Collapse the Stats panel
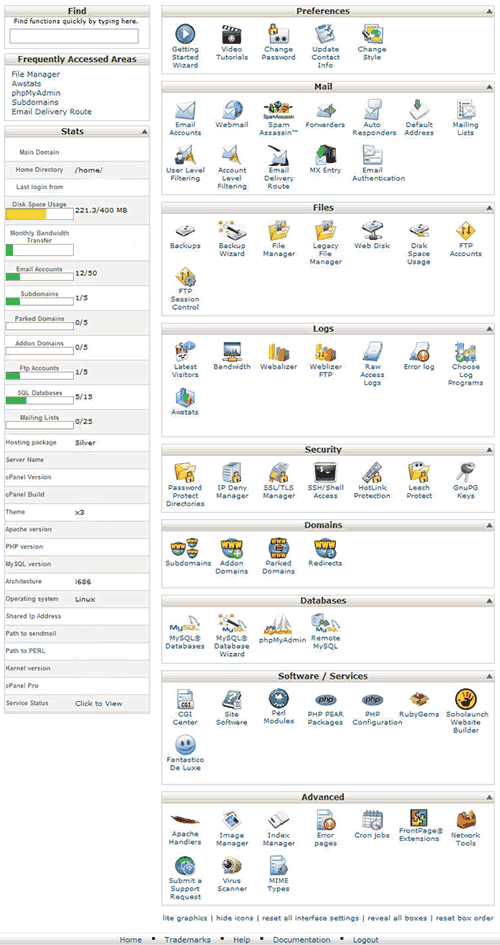The height and width of the screenshot is (945, 500). click(144, 131)
